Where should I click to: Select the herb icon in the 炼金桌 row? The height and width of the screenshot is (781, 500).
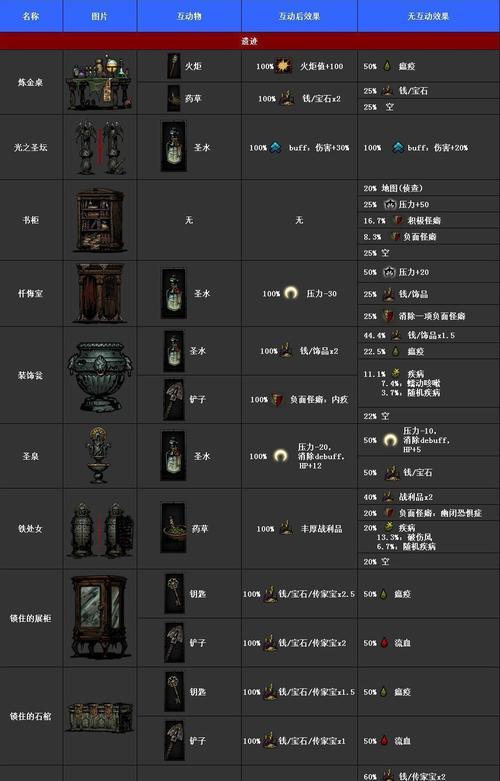tap(174, 99)
